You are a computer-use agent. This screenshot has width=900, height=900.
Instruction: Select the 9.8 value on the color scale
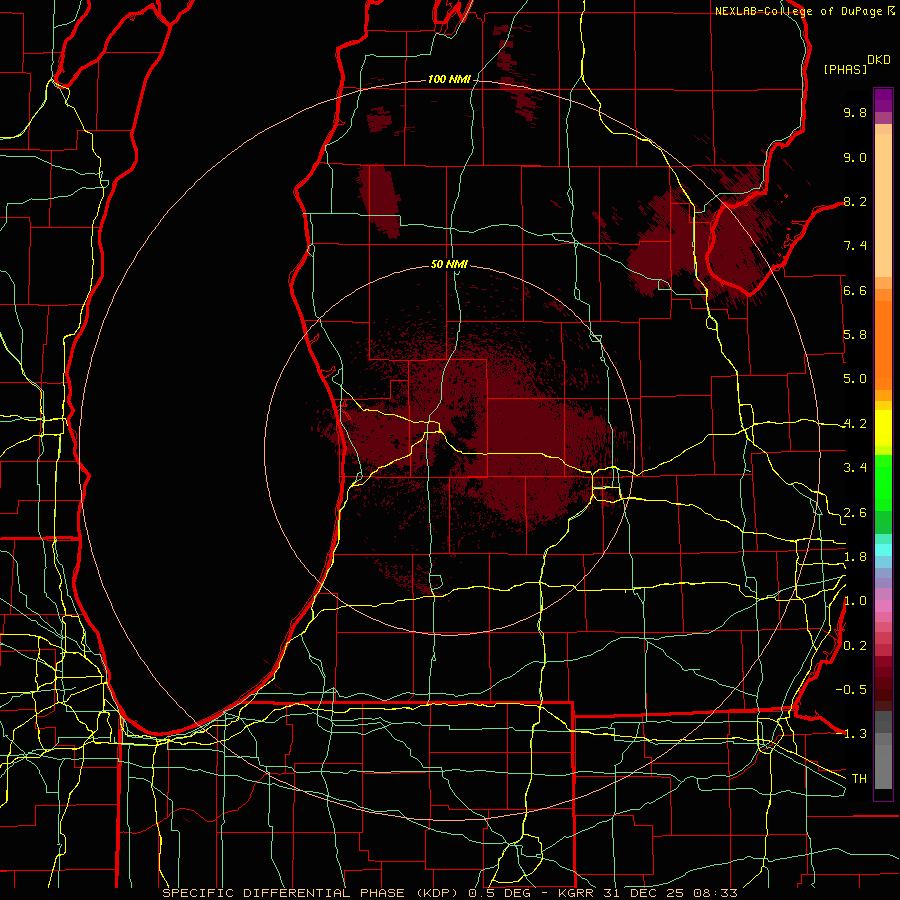(855, 112)
